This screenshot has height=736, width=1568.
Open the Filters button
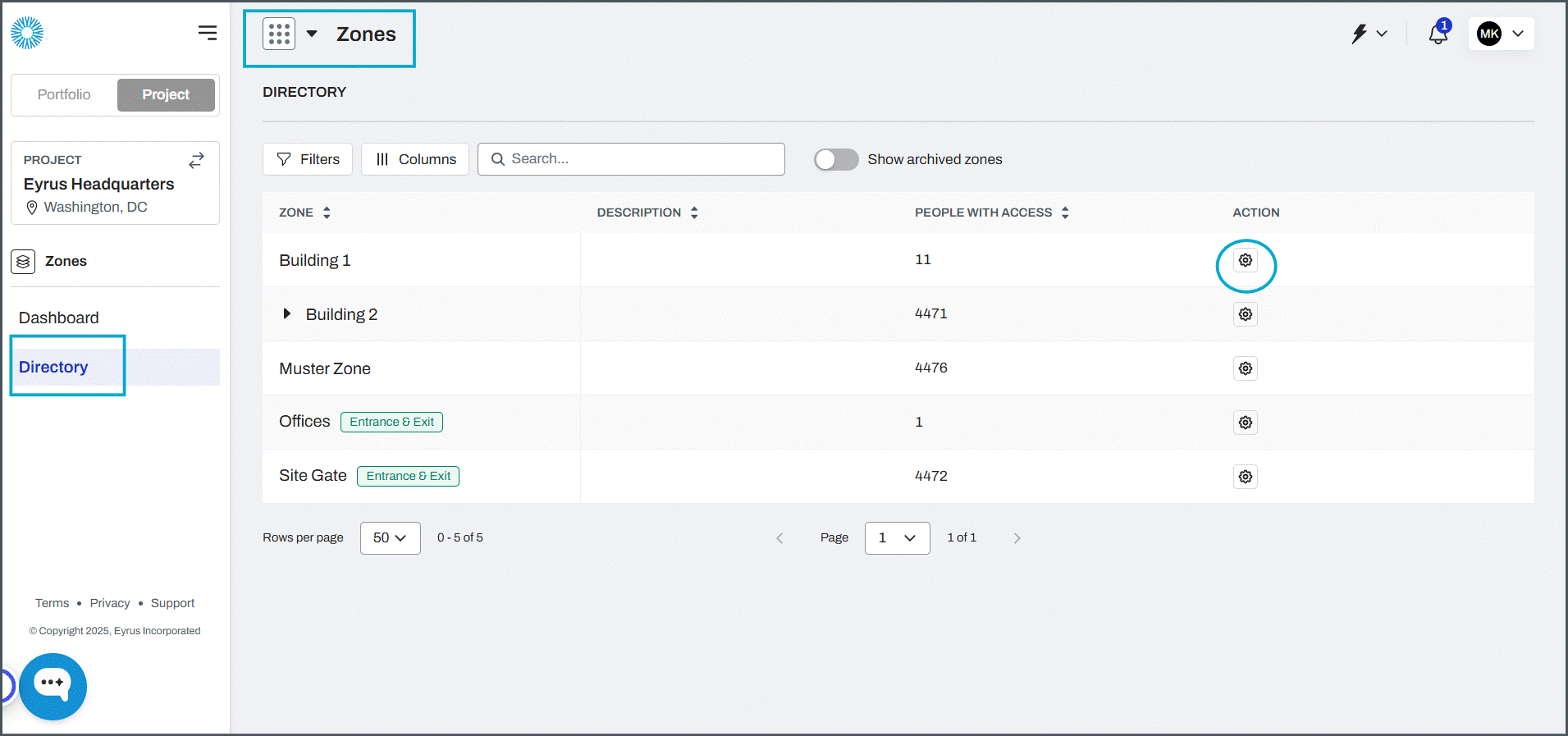308,159
